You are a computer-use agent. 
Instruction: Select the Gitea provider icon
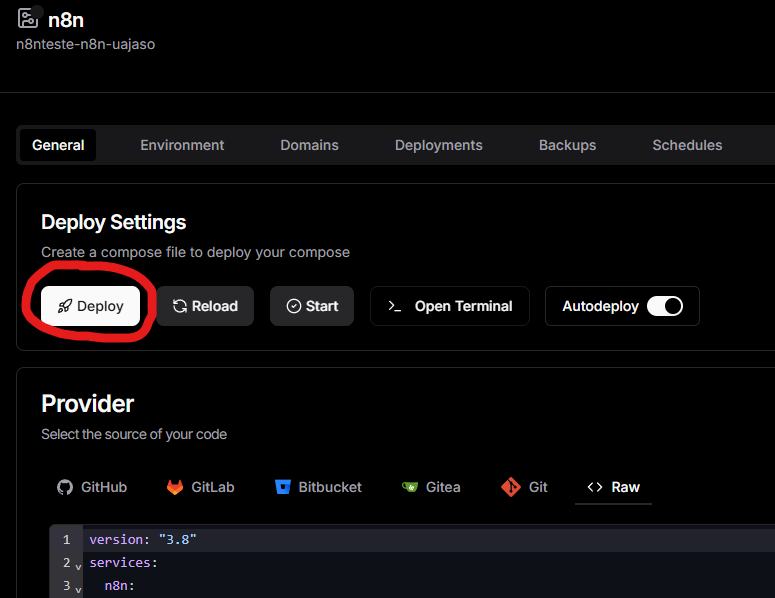[410, 487]
